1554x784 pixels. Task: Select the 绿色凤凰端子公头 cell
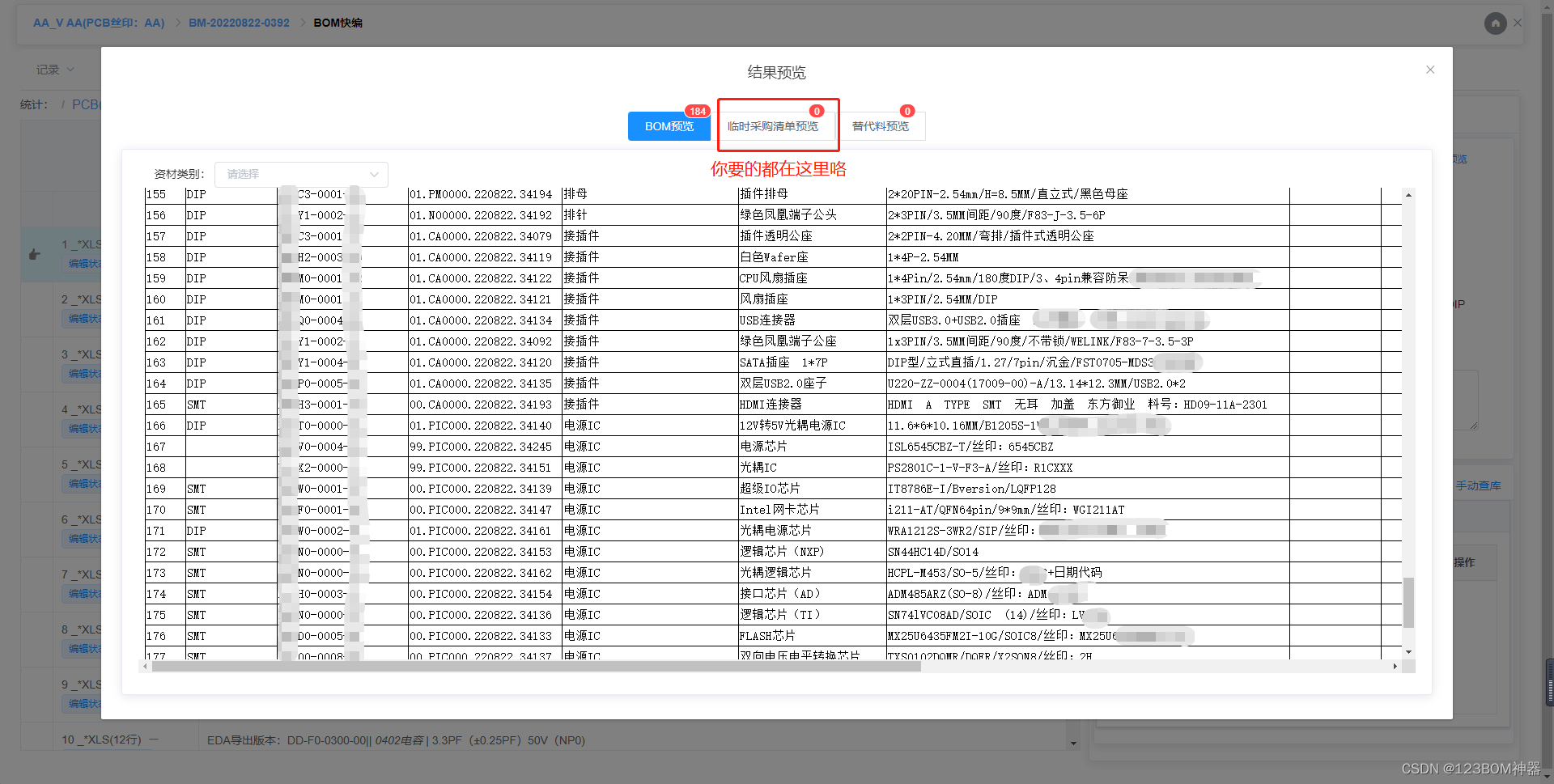812,215
